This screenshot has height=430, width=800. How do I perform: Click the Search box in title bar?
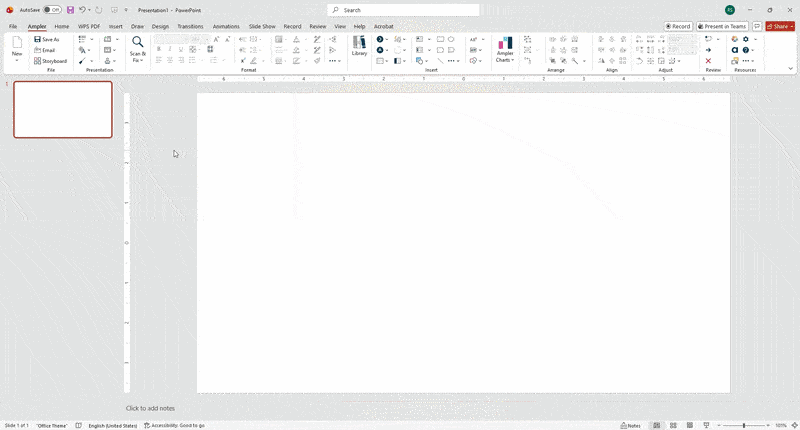403,10
